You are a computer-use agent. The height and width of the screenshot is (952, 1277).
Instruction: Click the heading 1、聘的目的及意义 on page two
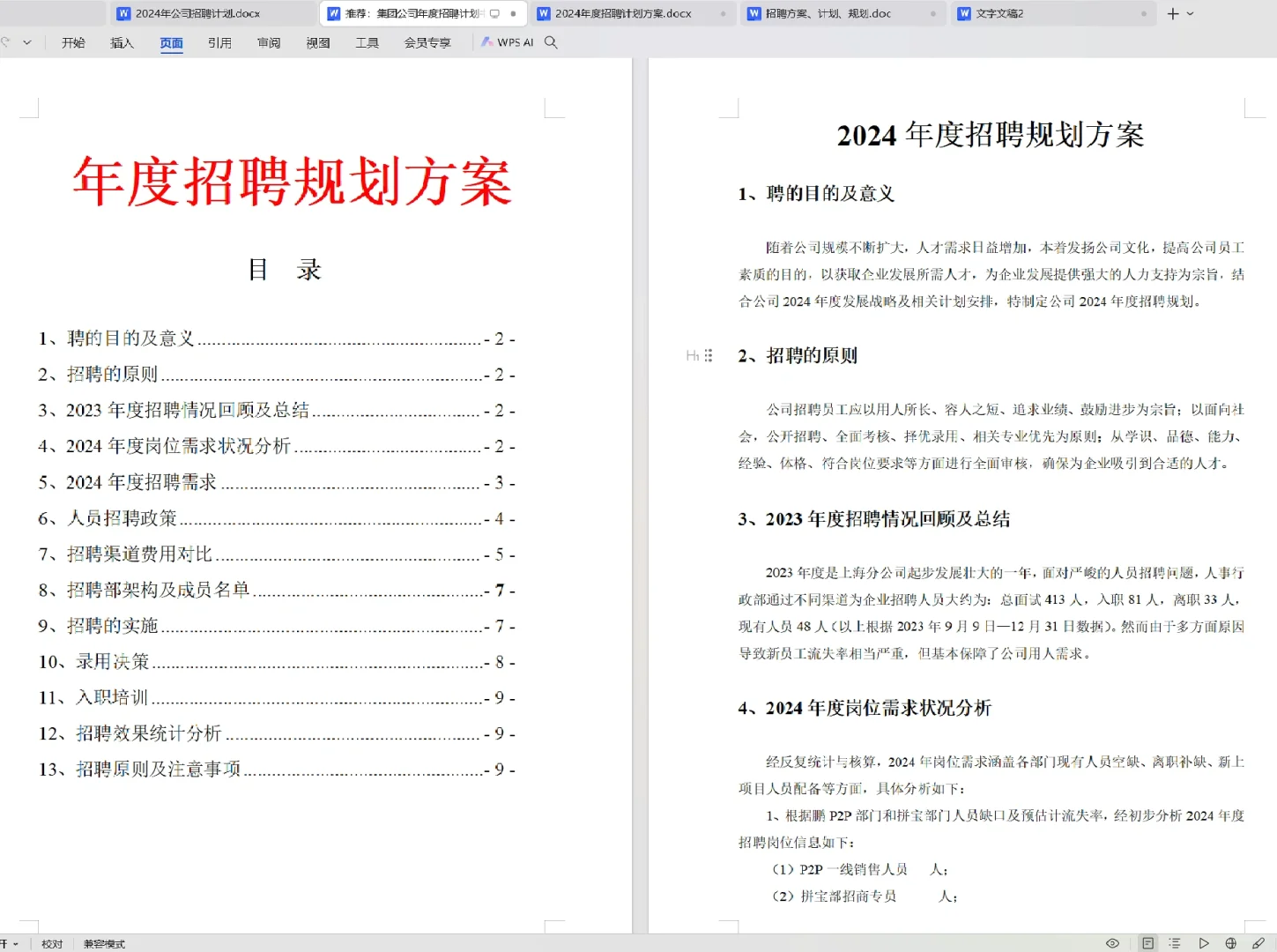816,194
